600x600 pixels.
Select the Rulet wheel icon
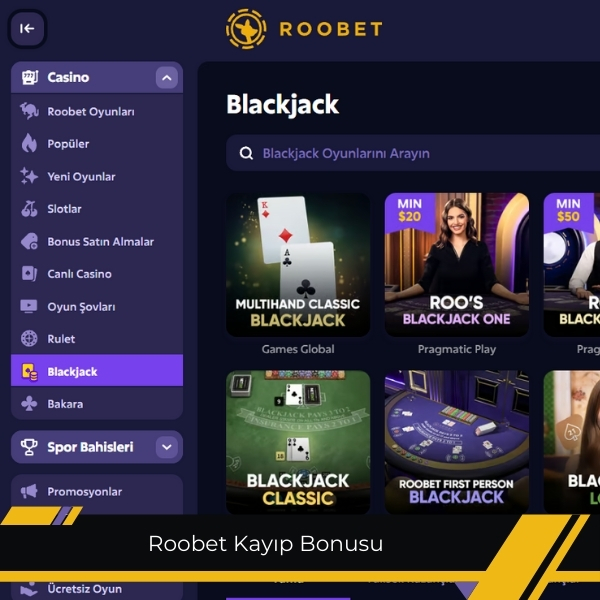point(29,339)
